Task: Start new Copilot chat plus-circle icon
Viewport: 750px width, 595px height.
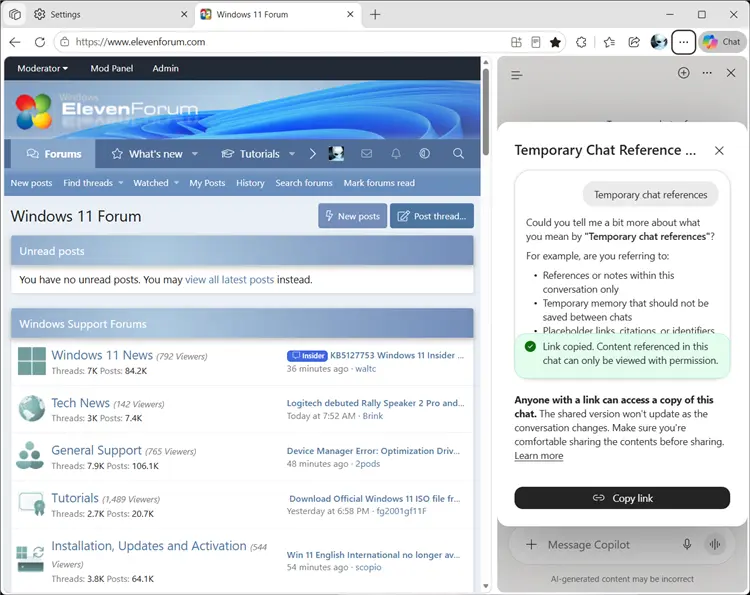Action: pyautogui.click(x=684, y=73)
